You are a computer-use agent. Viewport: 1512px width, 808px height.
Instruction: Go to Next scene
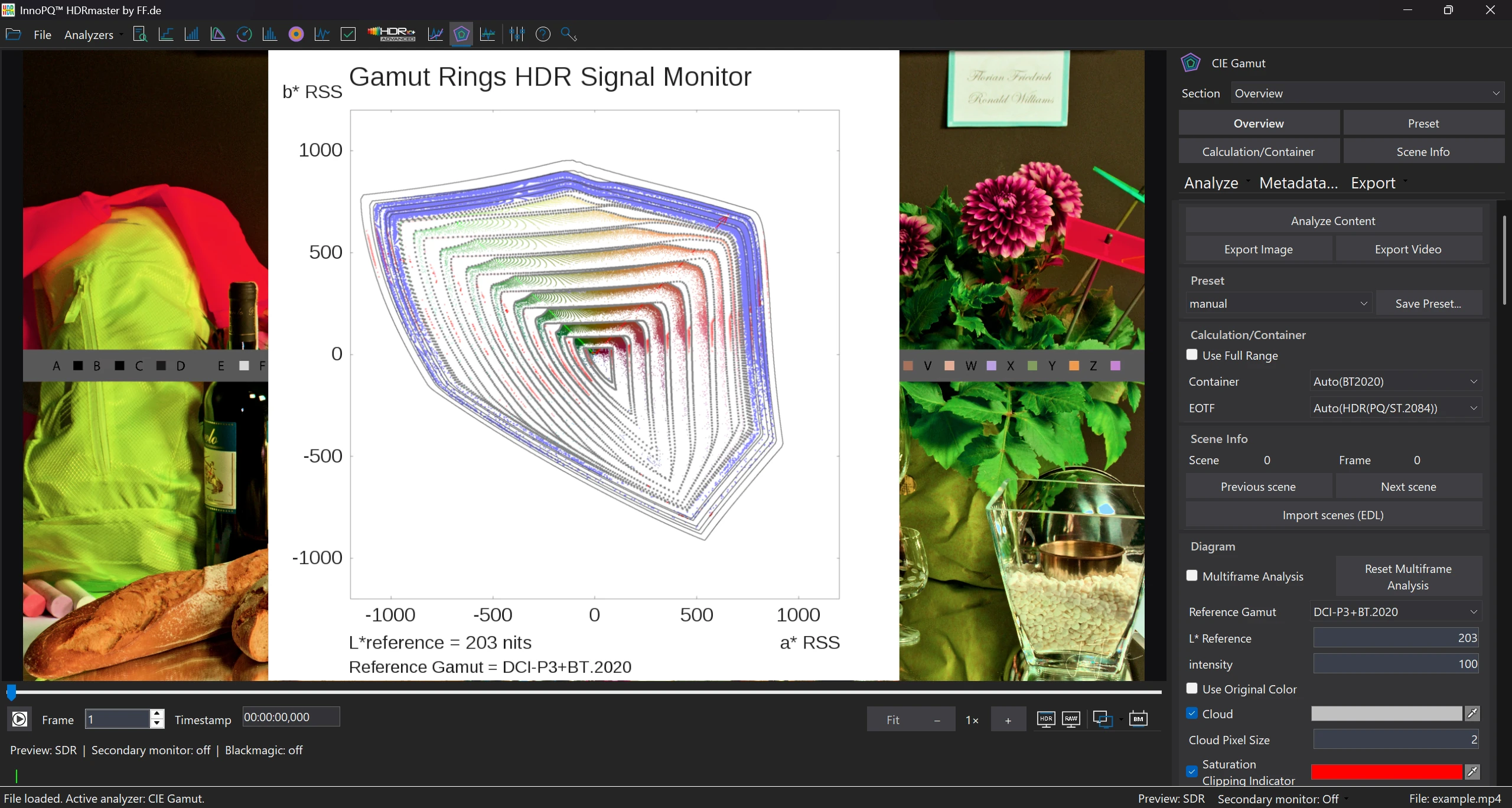pos(1409,487)
